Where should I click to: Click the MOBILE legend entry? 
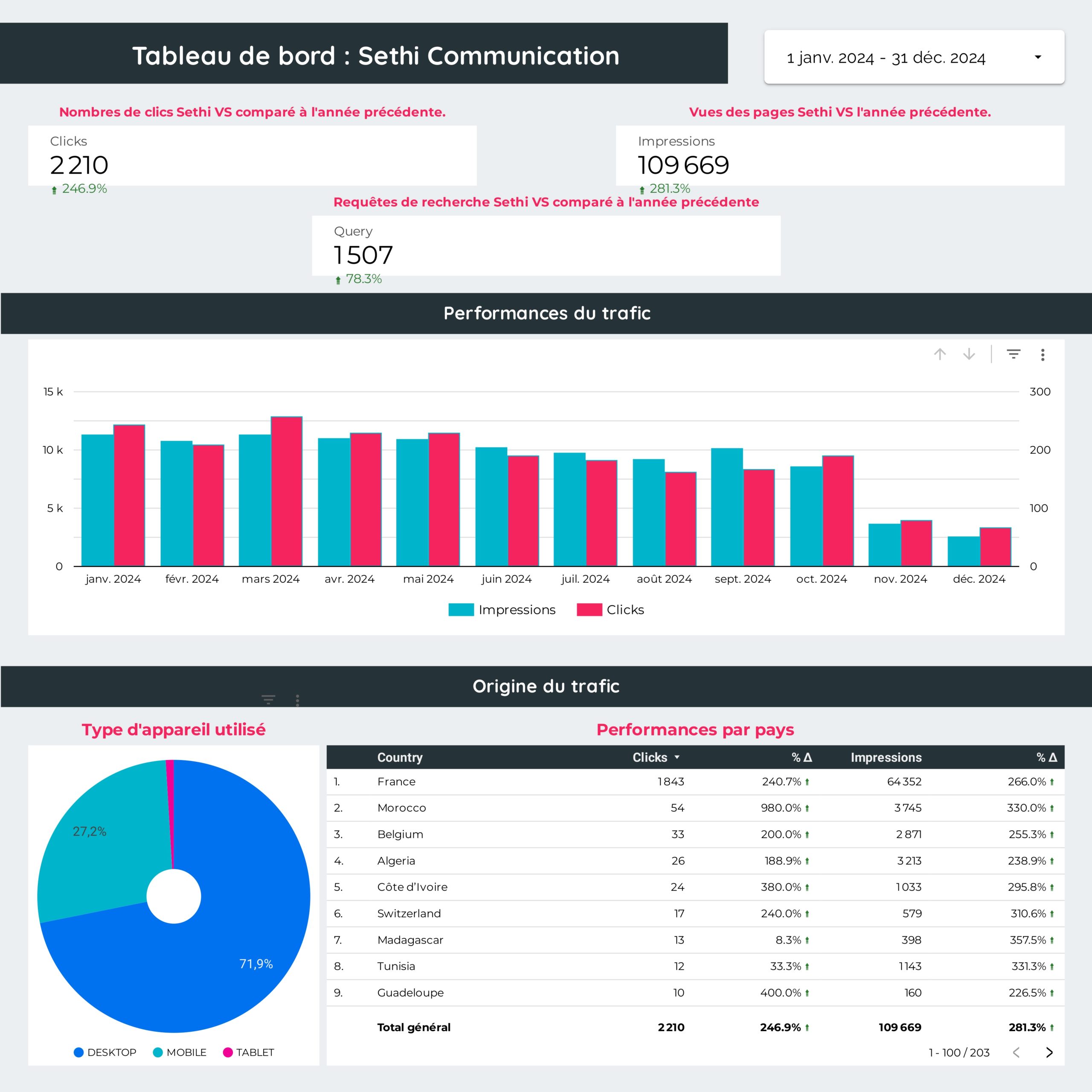pyautogui.click(x=180, y=1052)
